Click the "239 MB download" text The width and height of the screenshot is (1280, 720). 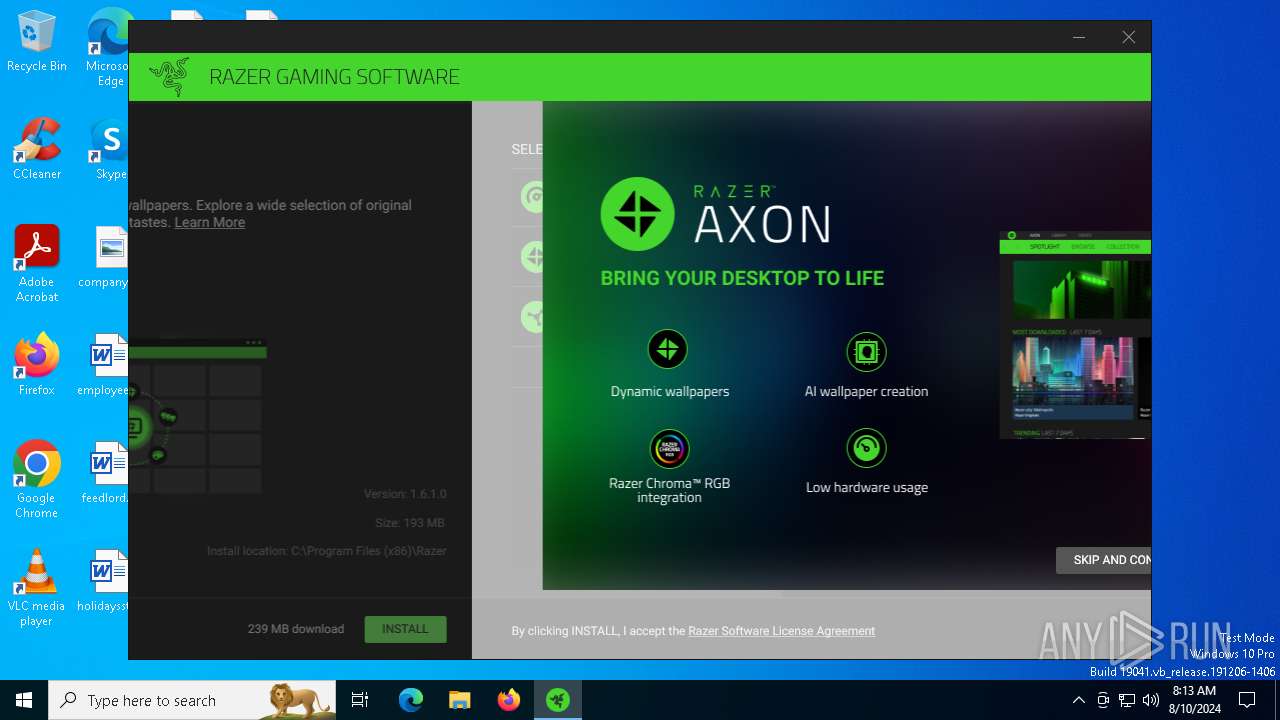click(296, 629)
